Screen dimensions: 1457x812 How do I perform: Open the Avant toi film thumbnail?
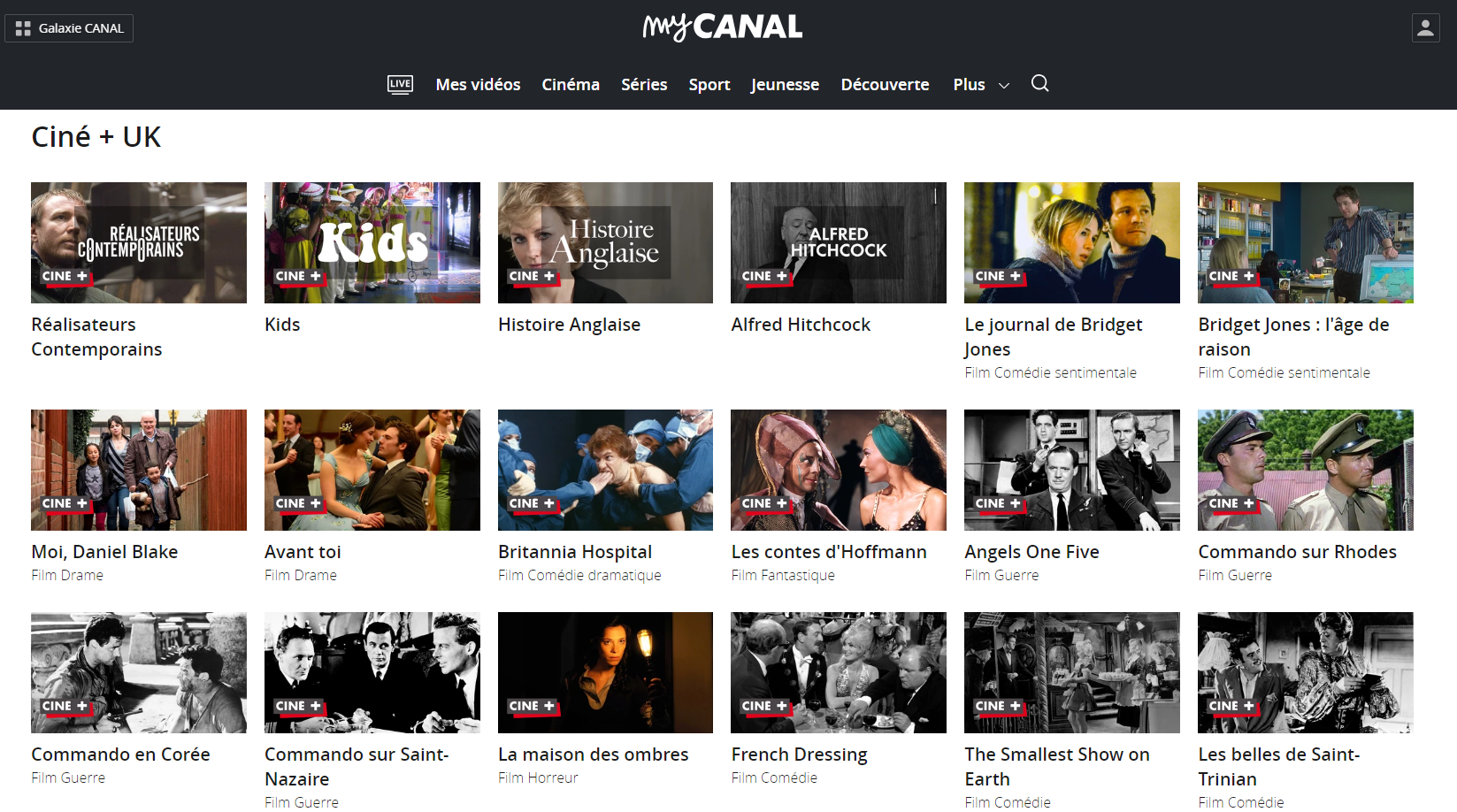pos(372,470)
